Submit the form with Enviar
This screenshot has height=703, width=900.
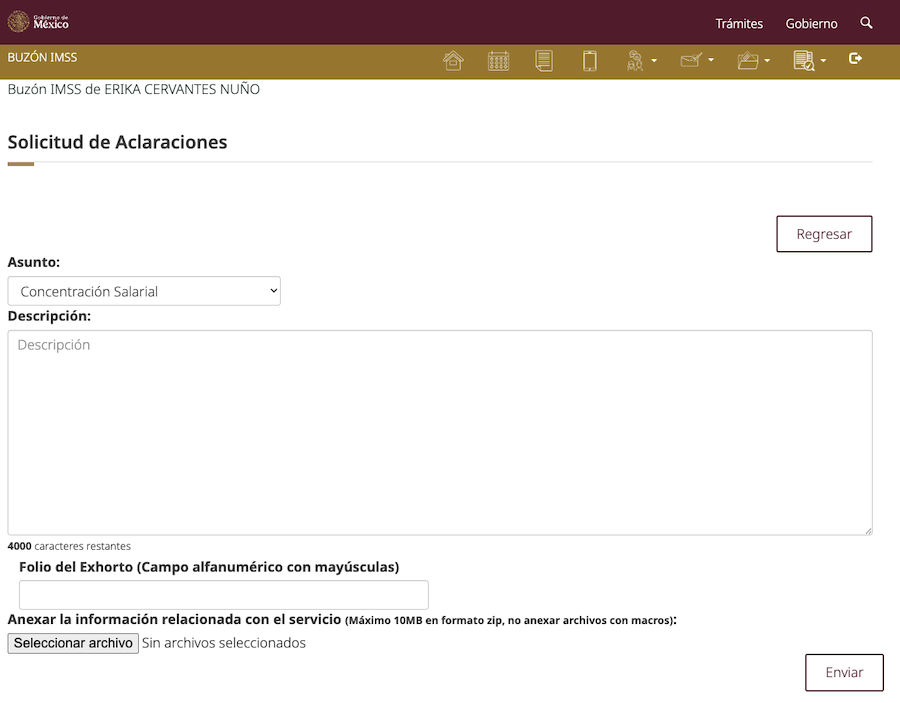pyautogui.click(x=844, y=673)
